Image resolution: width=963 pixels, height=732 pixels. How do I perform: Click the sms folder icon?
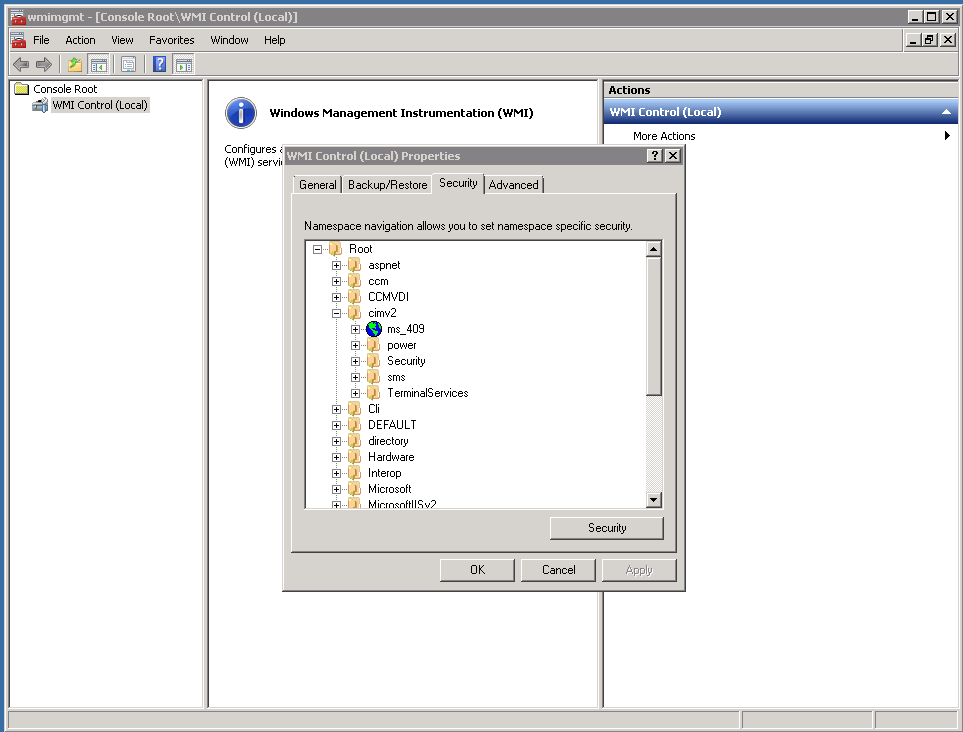[373, 377]
